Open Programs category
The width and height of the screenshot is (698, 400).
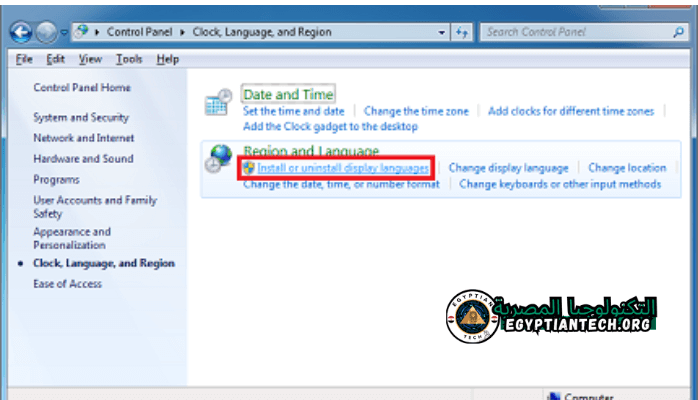(x=57, y=180)
